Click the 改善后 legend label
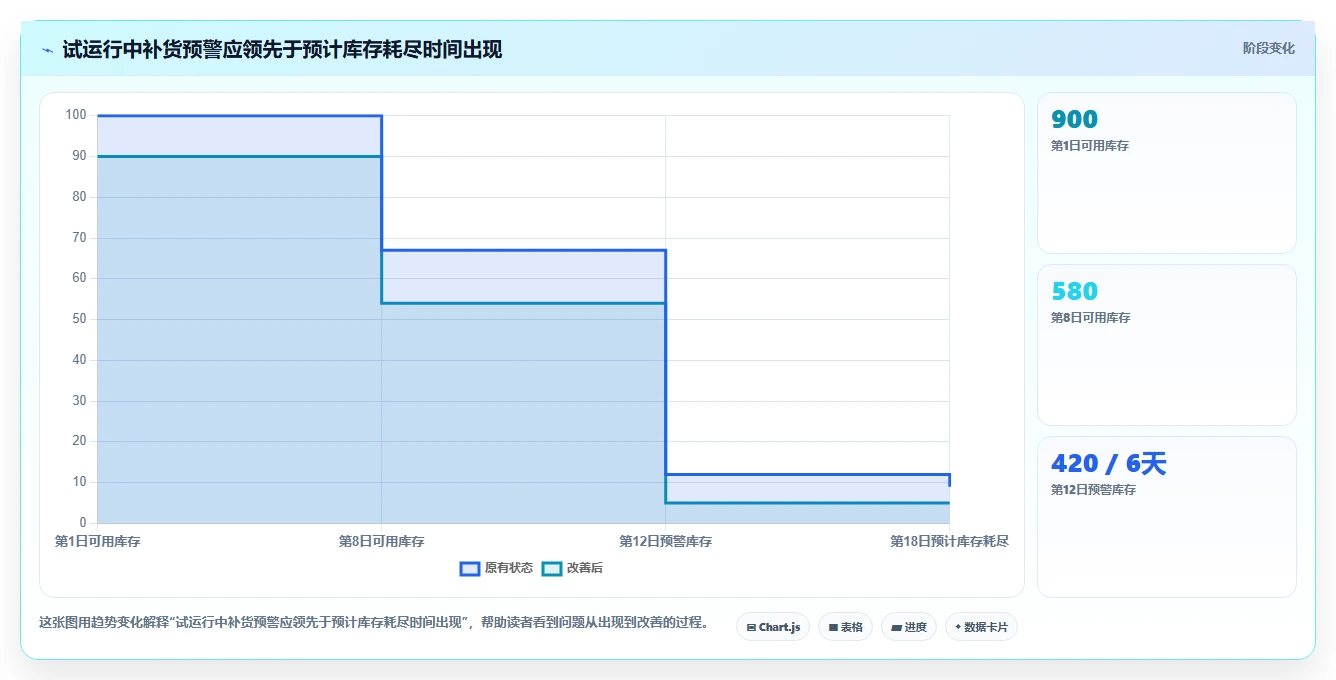The image size is (1336, 680). coord(585,568)
